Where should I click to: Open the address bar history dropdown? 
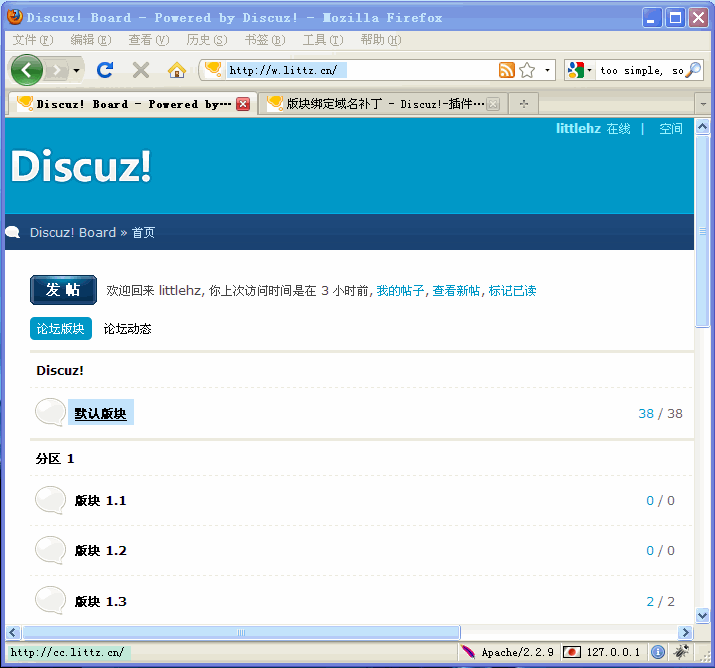tap(547, 70)
